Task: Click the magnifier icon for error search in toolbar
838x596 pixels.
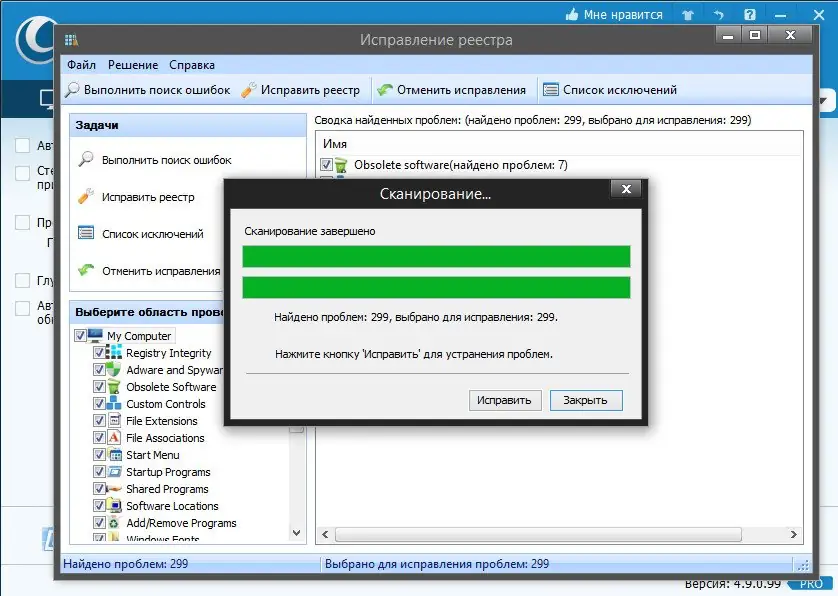Action: [x=72, y=90]
